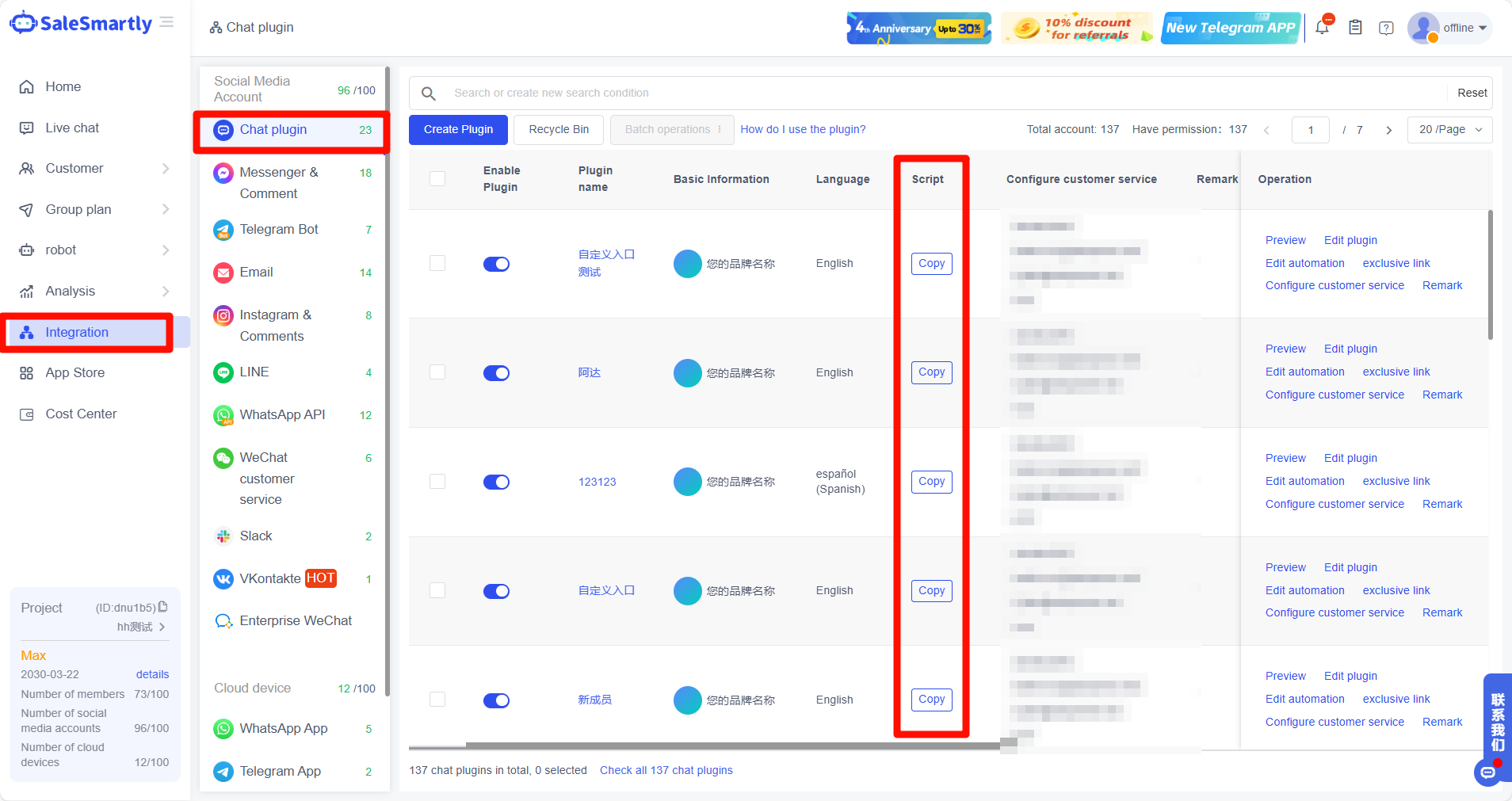Switch to the Integration sidebar item
The width and height of the screenshot is (1512, 801).
coord(76,332)
